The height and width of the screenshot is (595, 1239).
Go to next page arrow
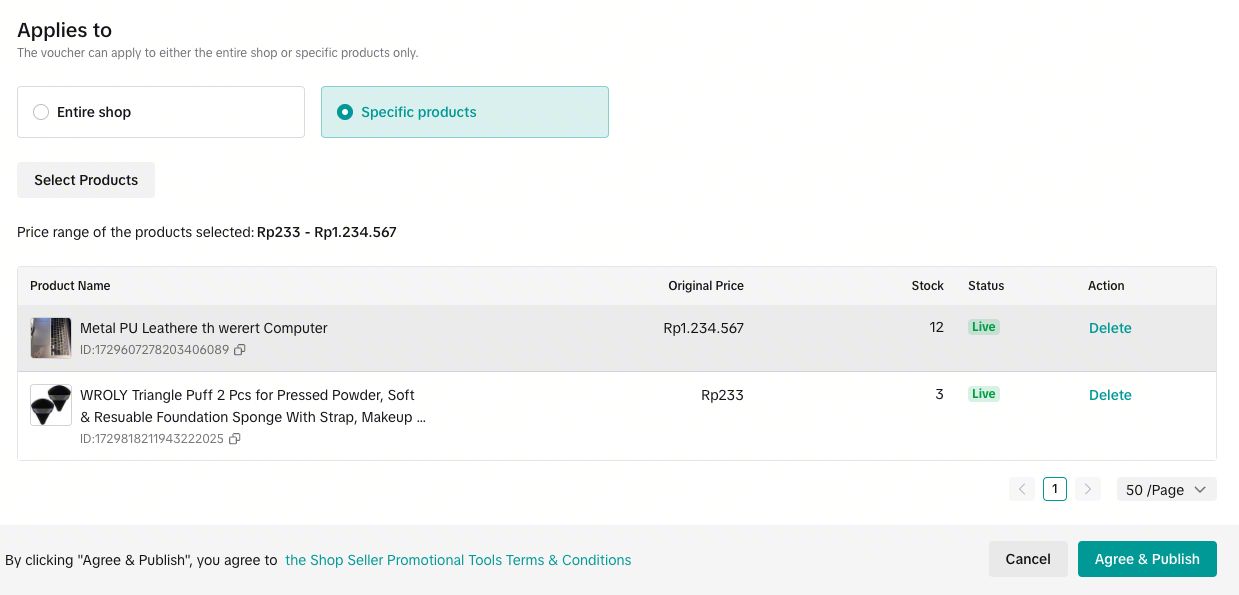(x=1088, y=489)
